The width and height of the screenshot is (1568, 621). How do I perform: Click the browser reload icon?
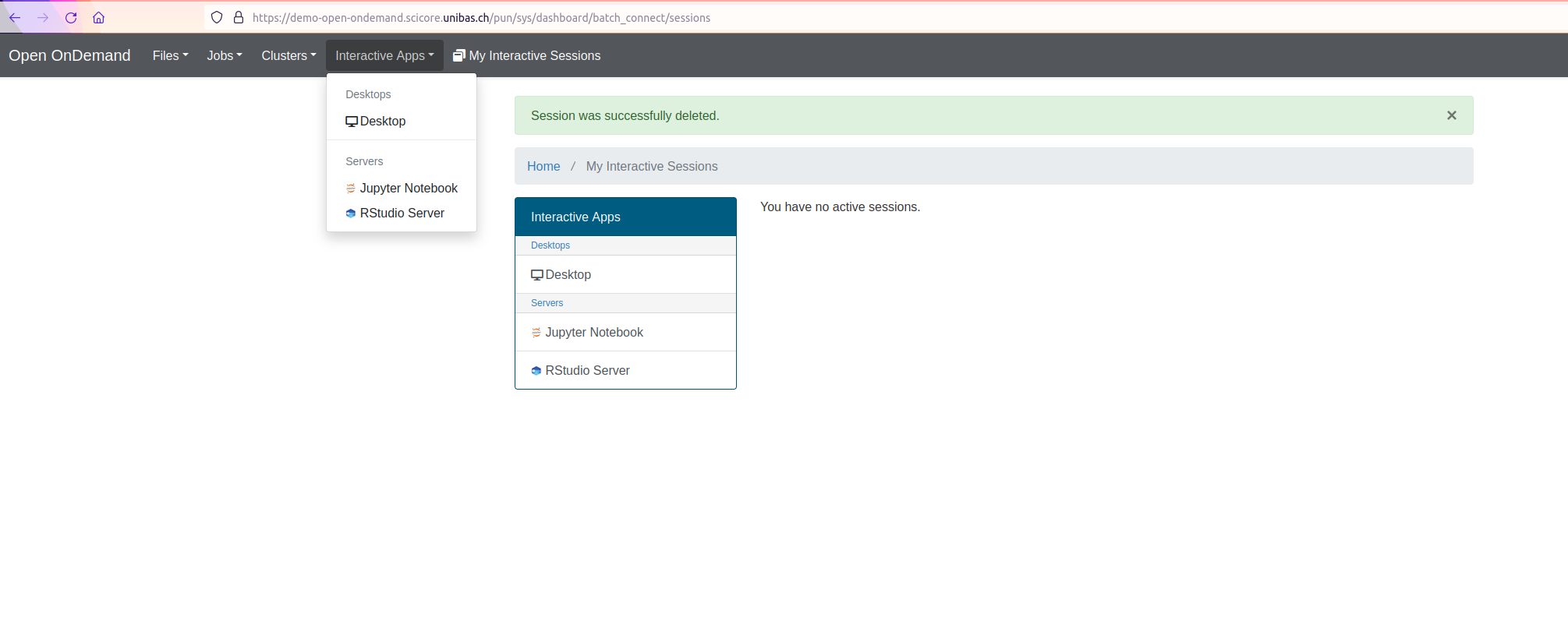coord(71,18)
